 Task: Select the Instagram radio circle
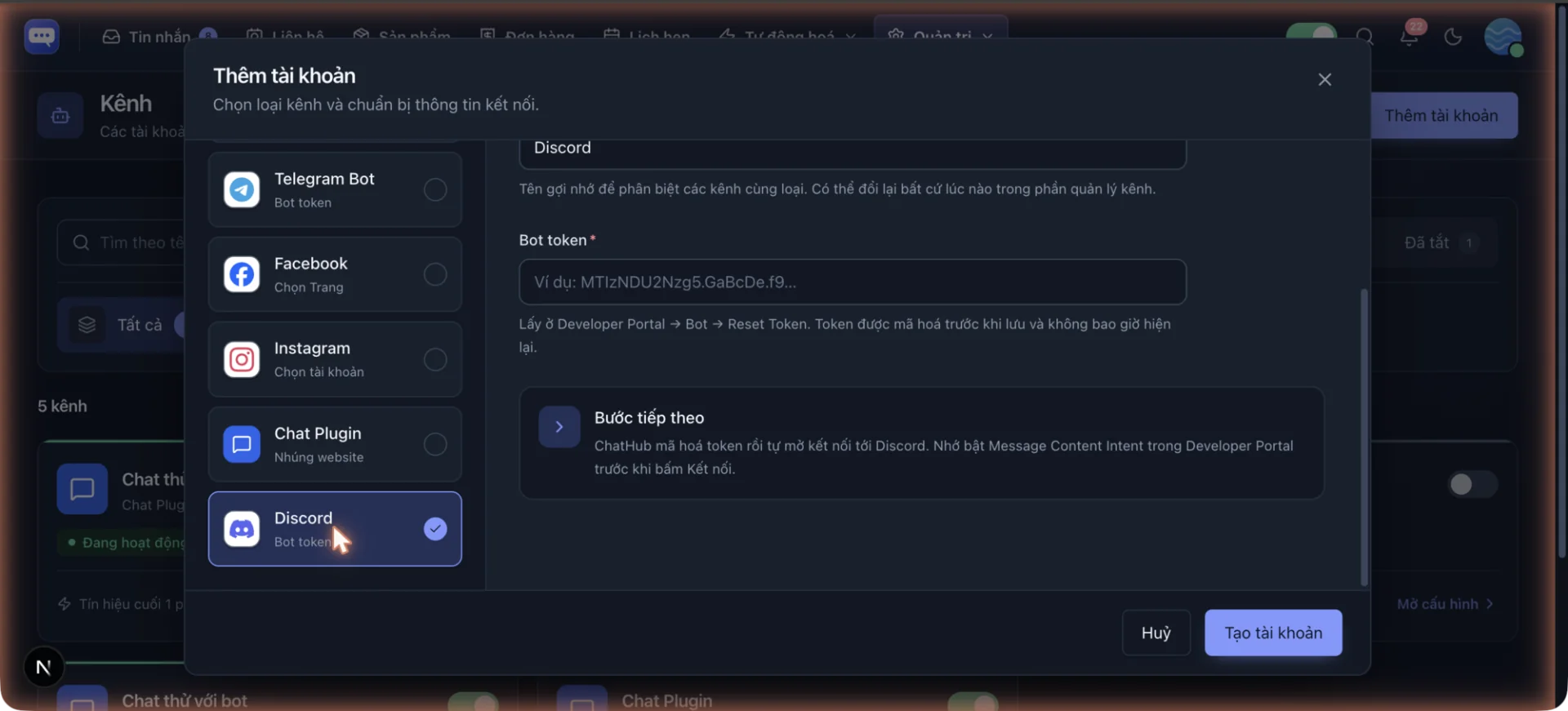[x=435, y=359]
